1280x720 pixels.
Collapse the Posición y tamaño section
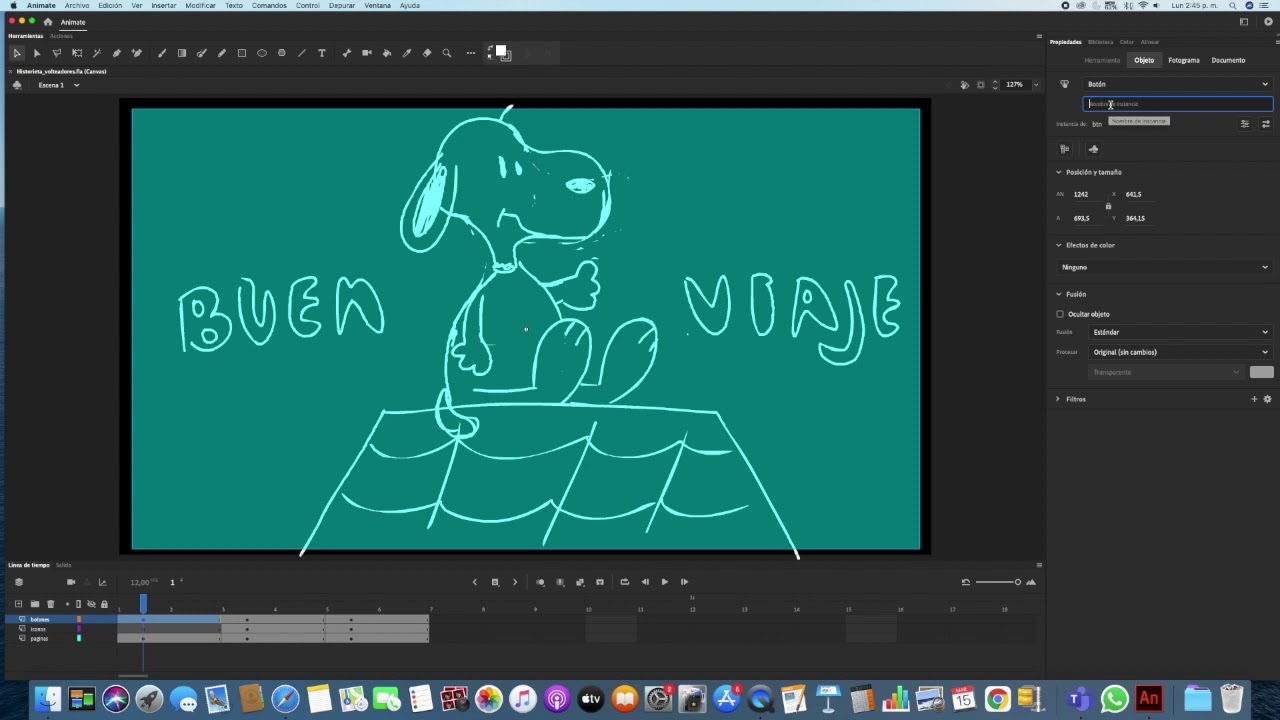click(x=1059, y=172)
